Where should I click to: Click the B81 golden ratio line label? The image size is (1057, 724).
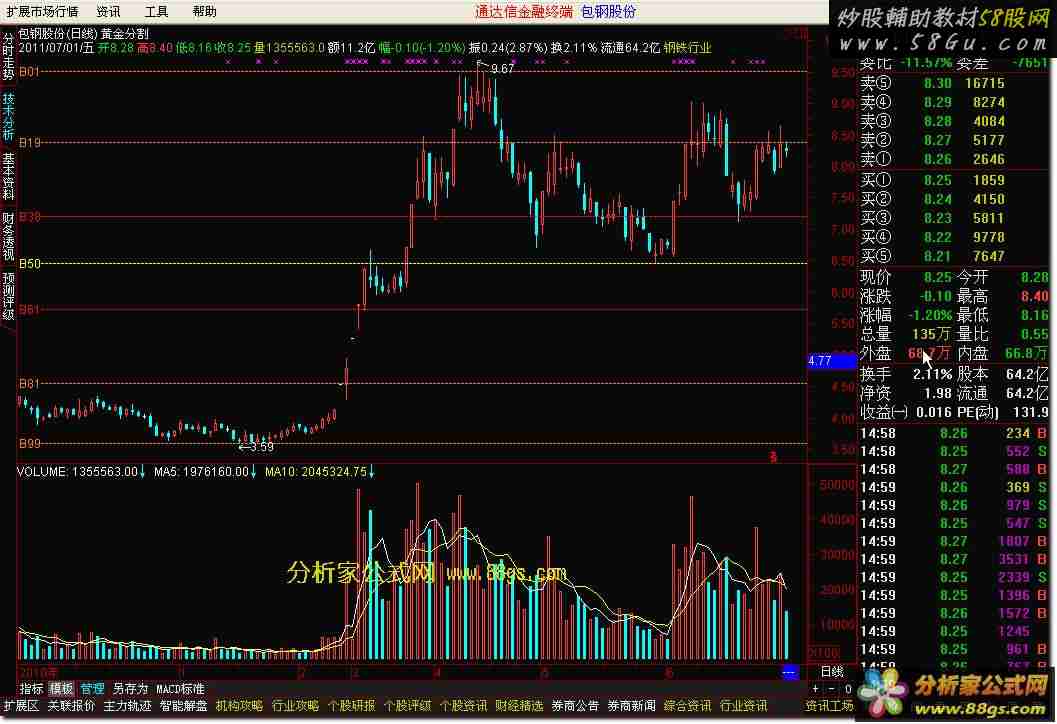pos(30,384)
